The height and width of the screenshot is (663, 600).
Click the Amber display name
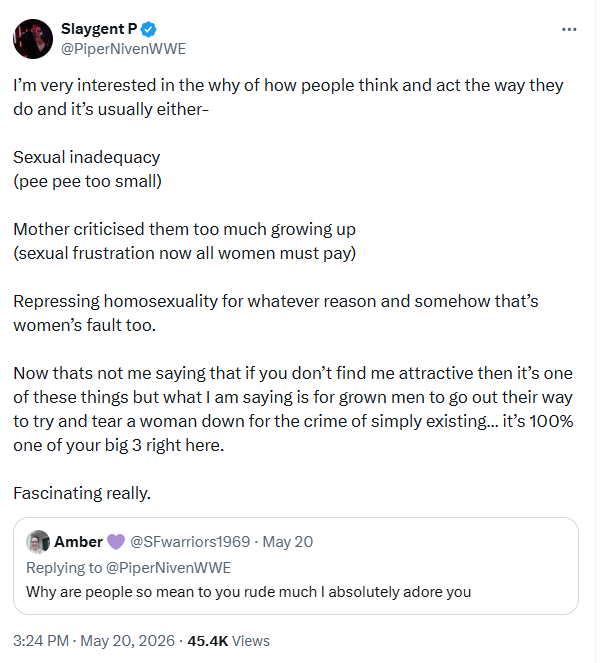[x=78, y=542]
